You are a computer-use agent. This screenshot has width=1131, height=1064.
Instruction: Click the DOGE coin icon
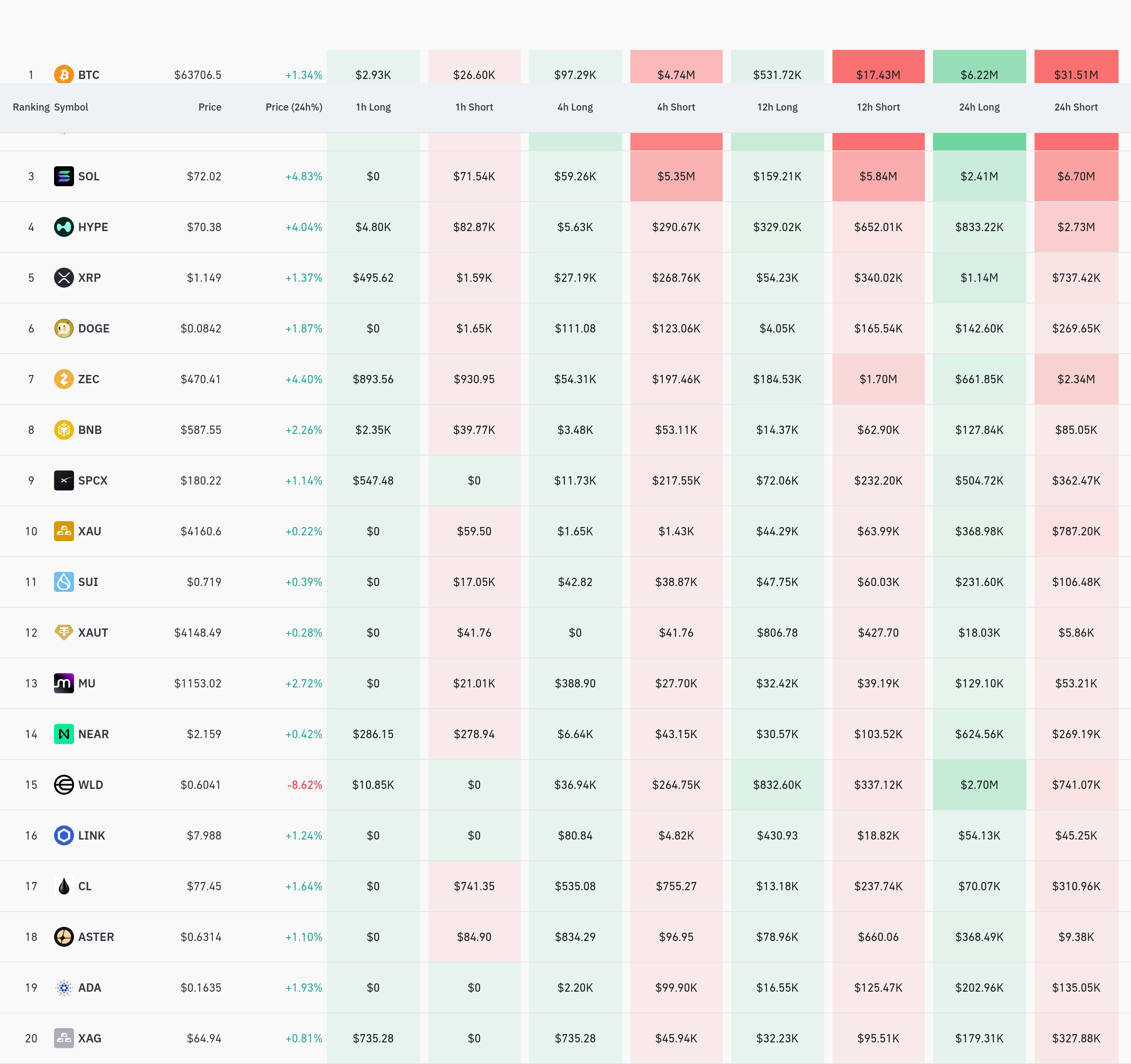pos(64,328)
